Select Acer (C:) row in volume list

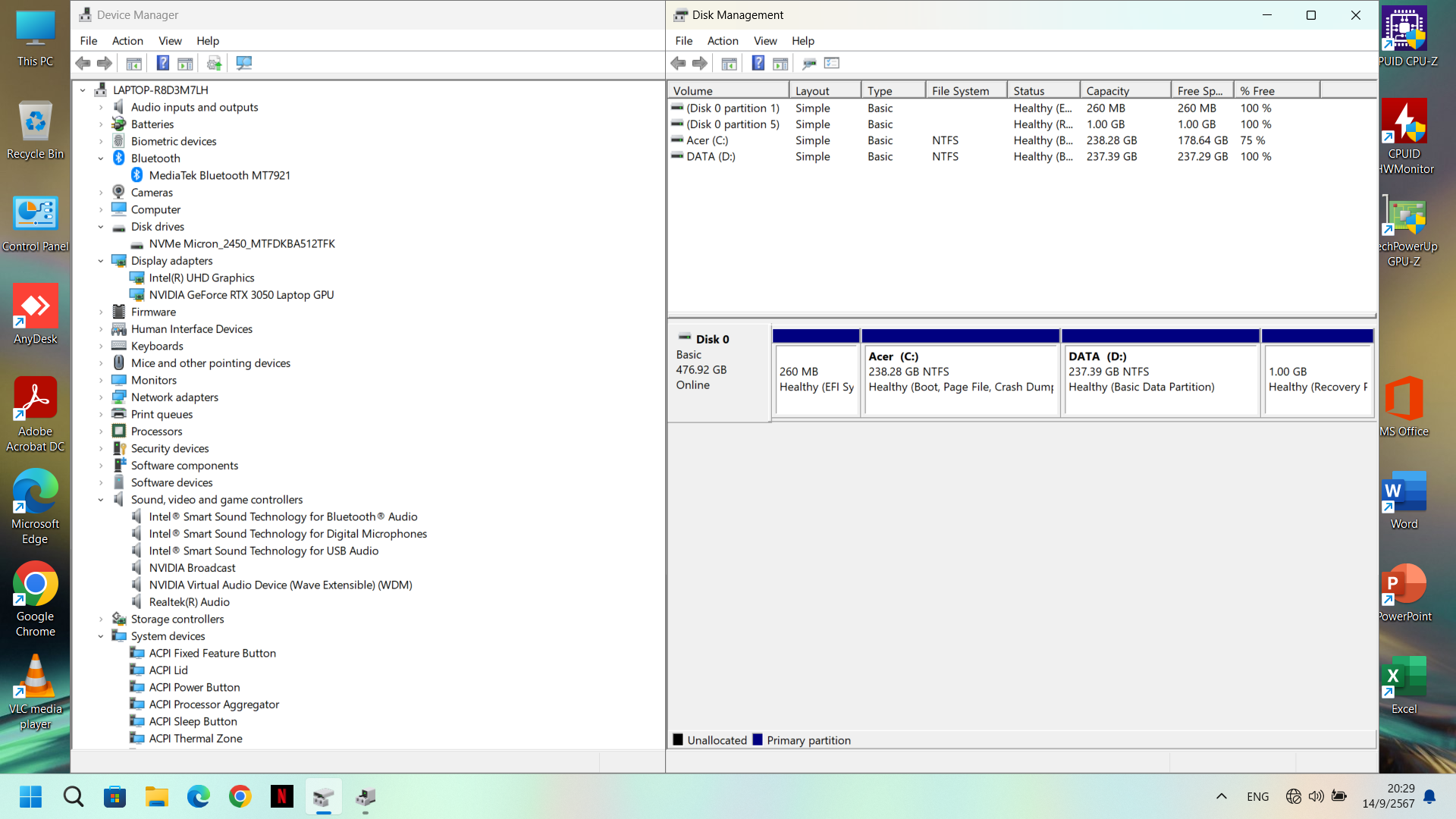tap(707, 140)
